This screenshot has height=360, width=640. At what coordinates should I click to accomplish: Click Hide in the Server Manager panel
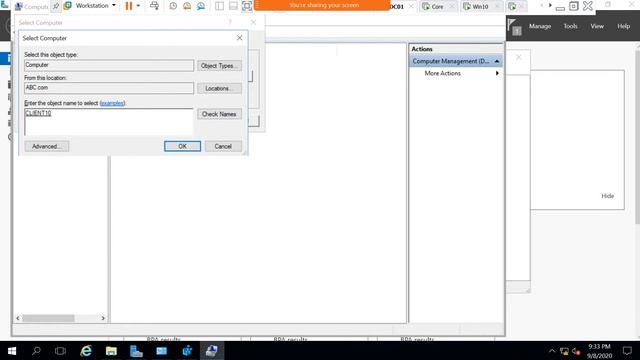(607, 196)
